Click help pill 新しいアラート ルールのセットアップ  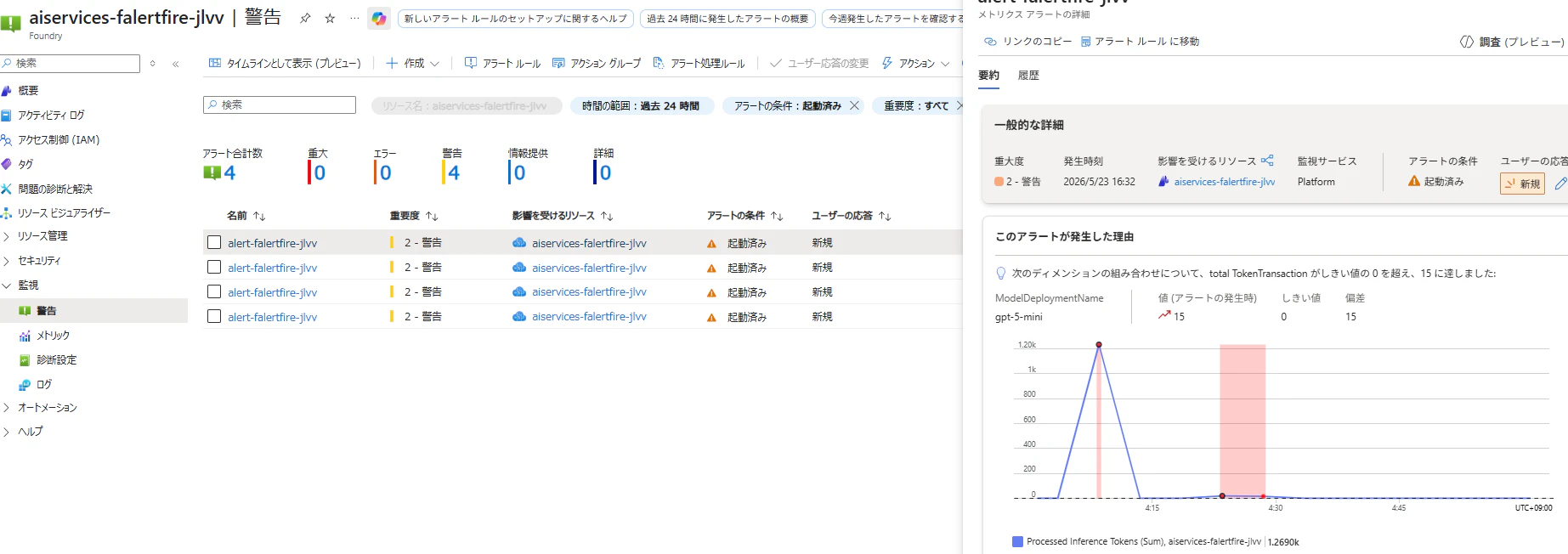click(x=515, y=19)
